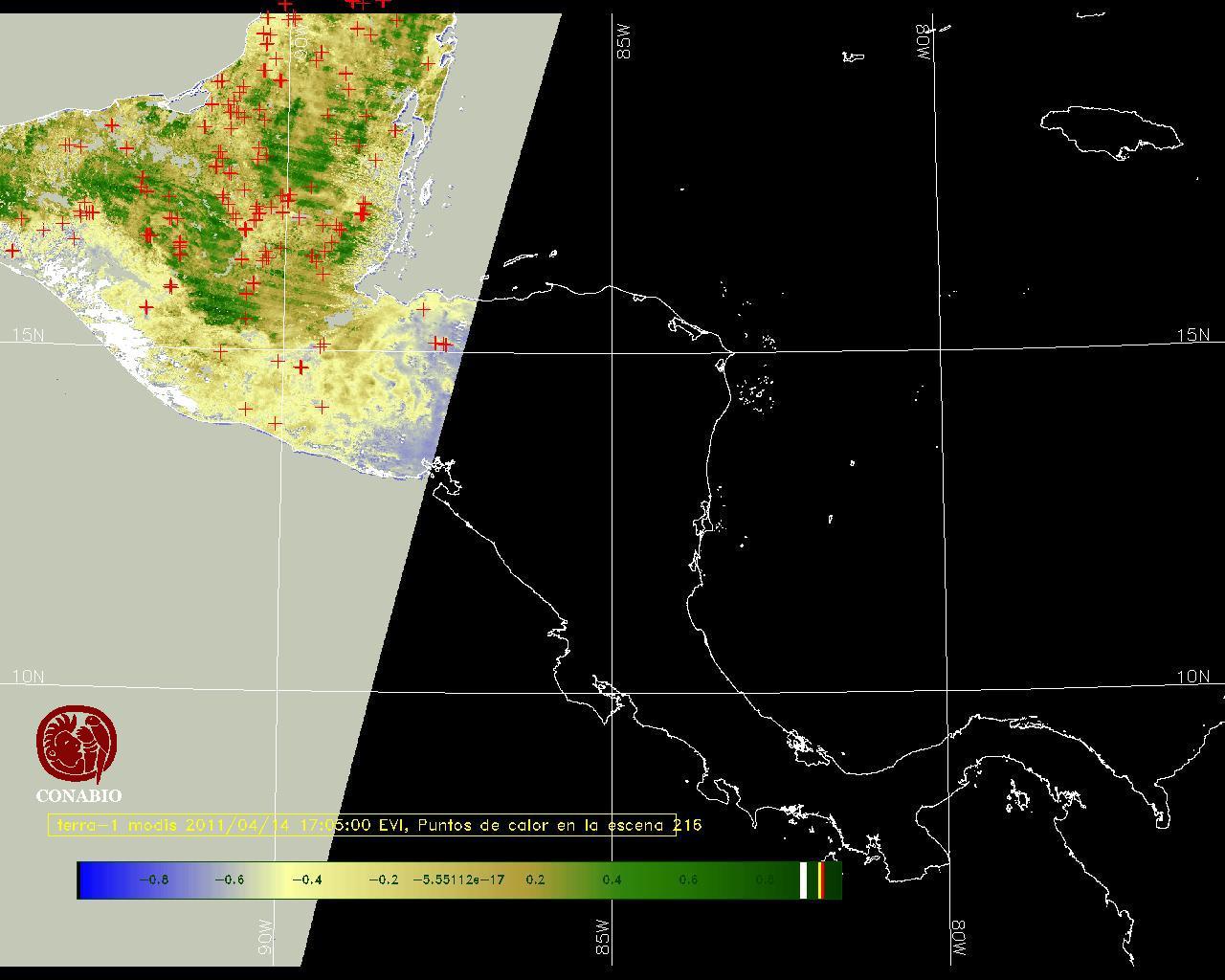1225x980 pixels.
Task: Click the terra-1 modis caption text box
Action: click(362, 825)
